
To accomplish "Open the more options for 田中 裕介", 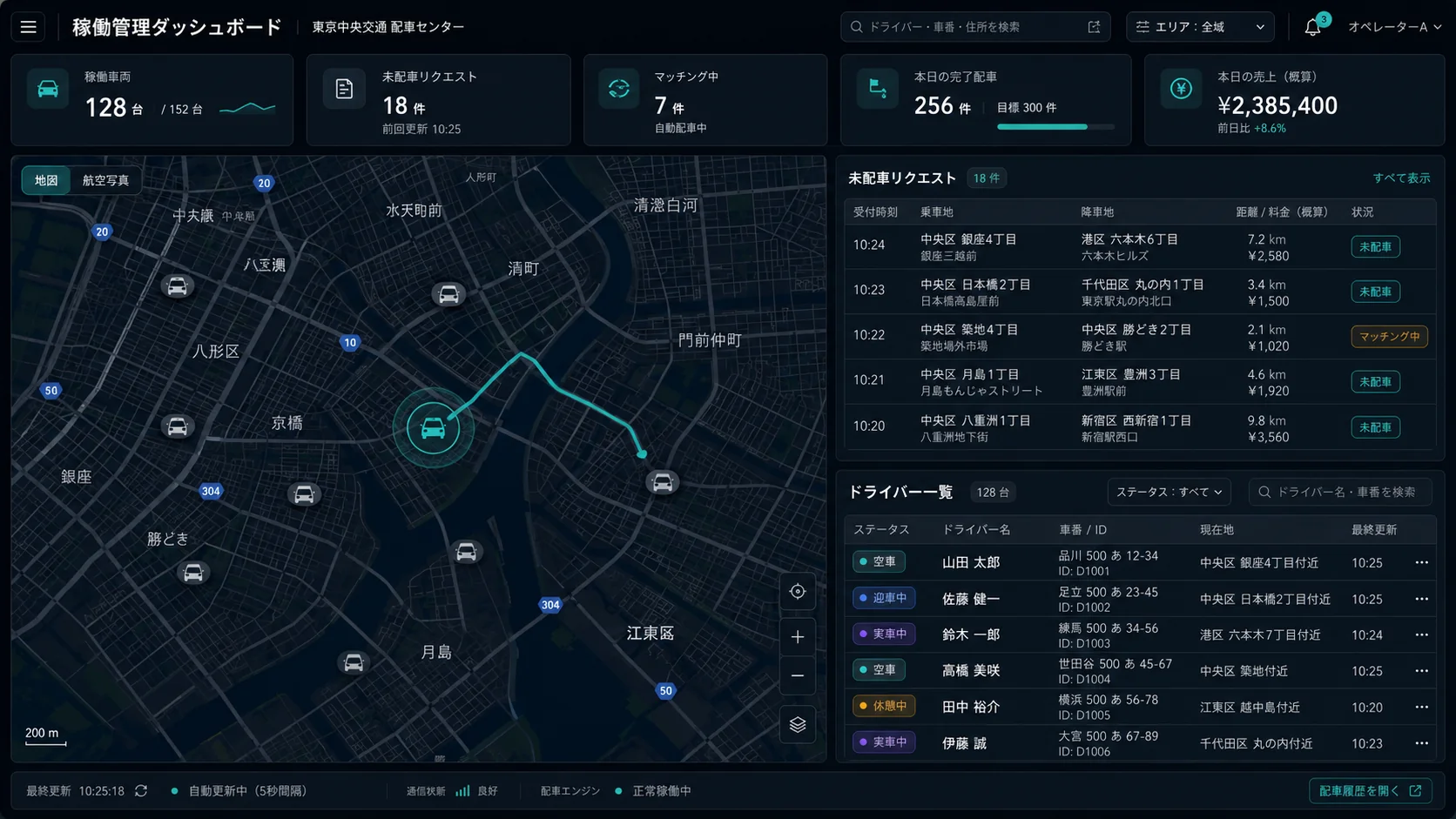I will click(x=1421, y=707).
